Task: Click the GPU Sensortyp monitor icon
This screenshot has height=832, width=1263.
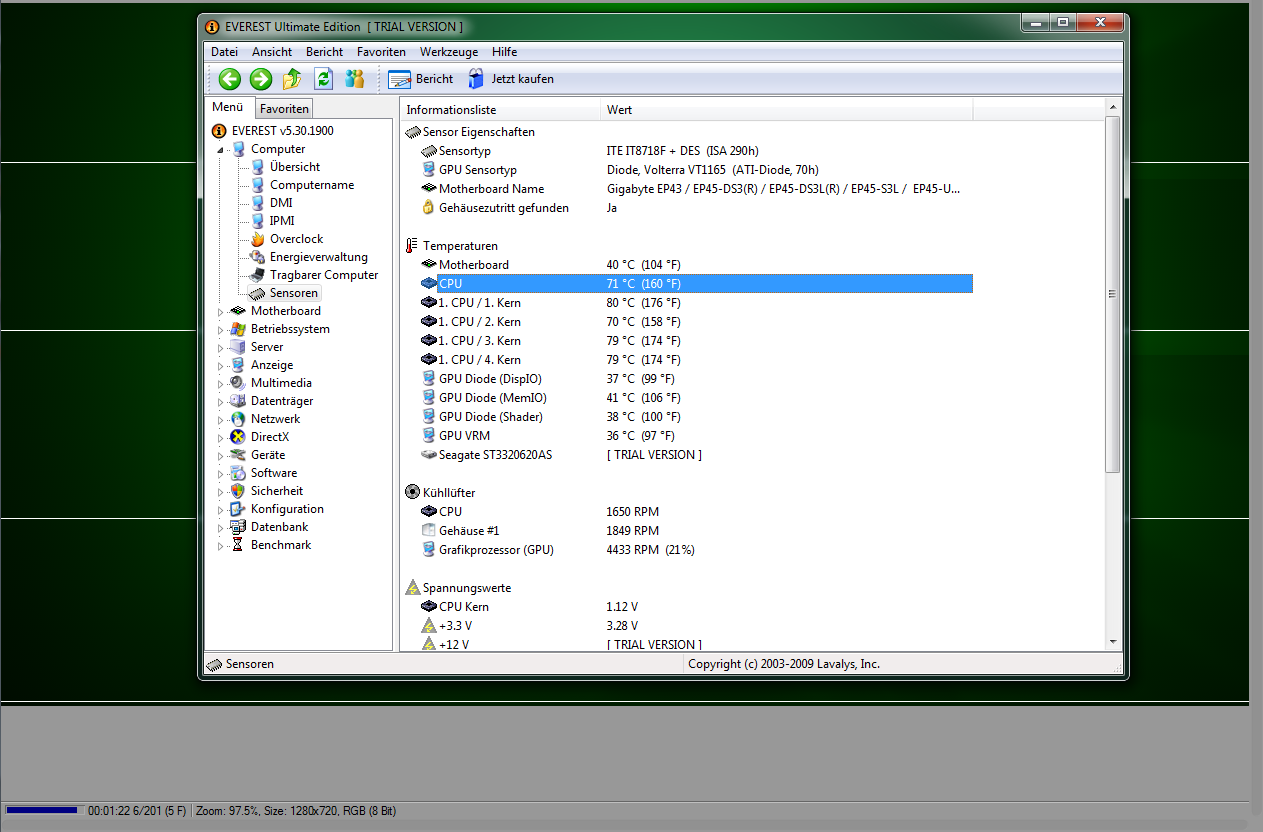Action: 429,170
